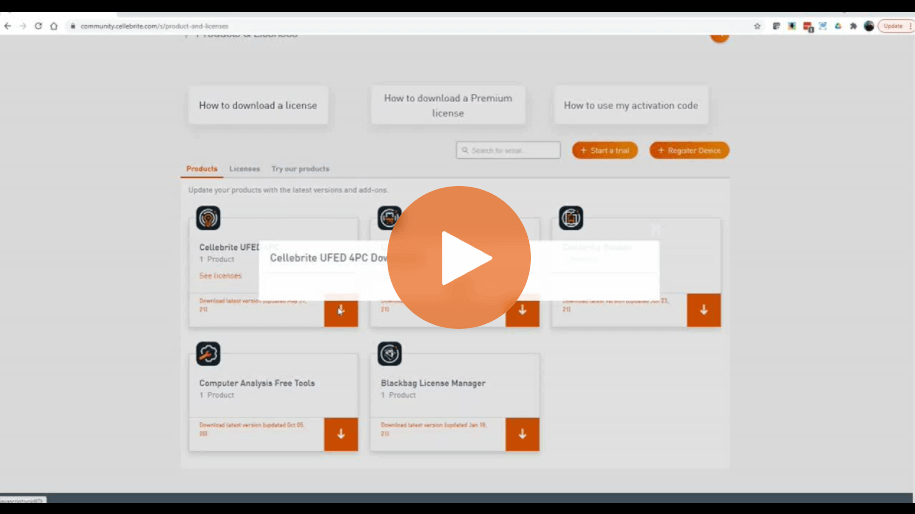Play the video with the orange play button
This screenshot has height=514, width=915.
coord(459,257)
